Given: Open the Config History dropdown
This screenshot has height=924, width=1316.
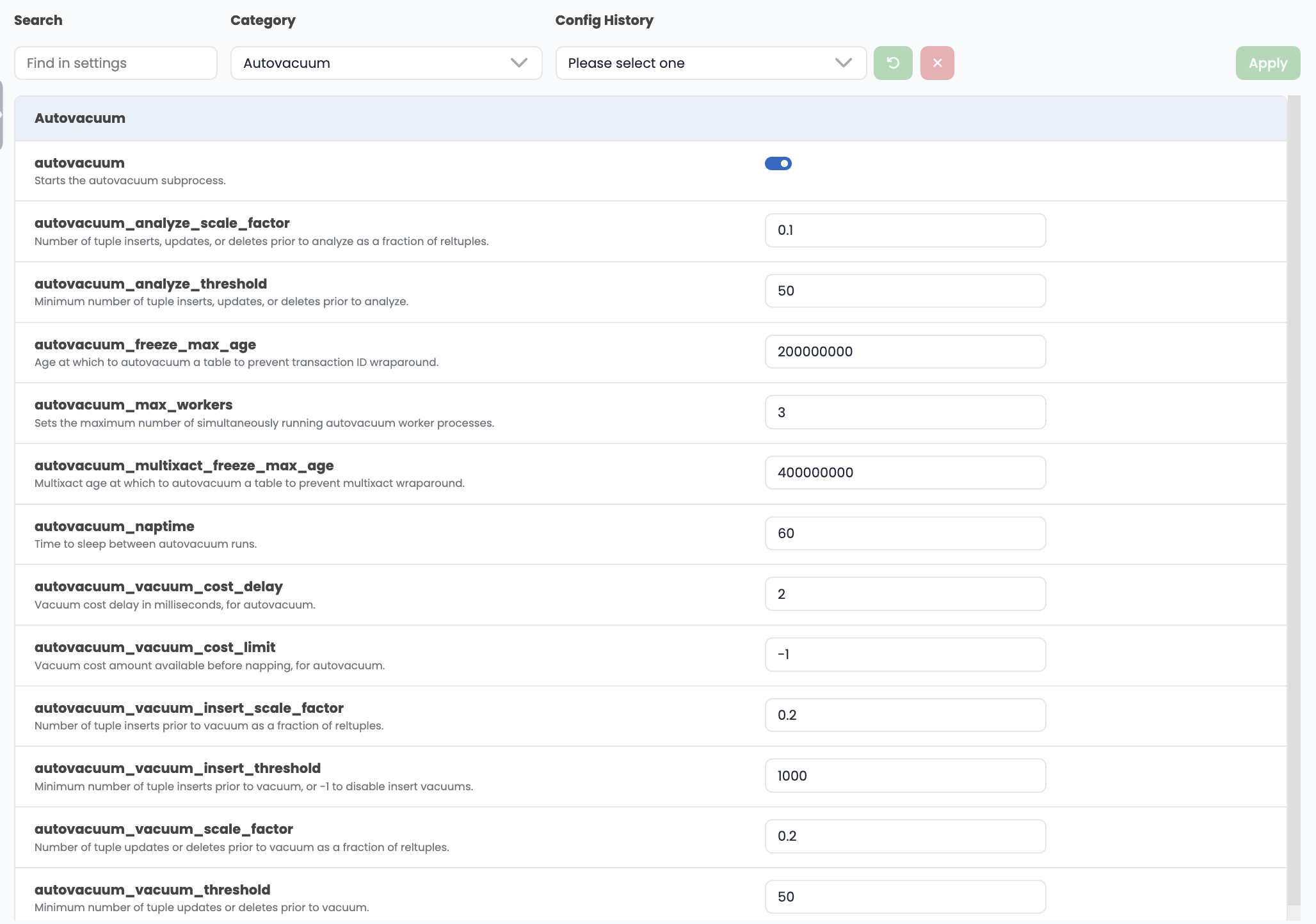Looking at the screenshot, I should coord(710,63).
